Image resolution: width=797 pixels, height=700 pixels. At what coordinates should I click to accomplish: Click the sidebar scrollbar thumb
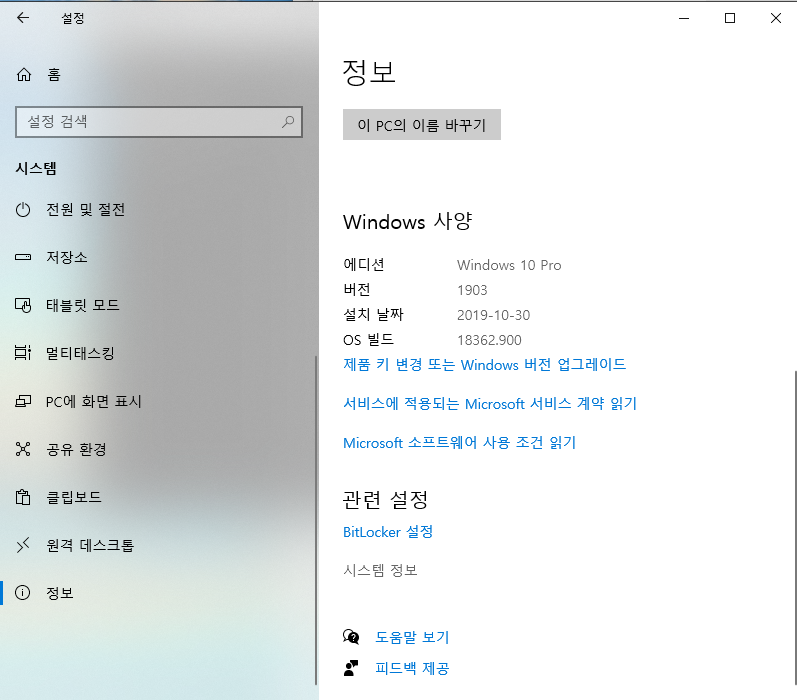tap(316, 520)
